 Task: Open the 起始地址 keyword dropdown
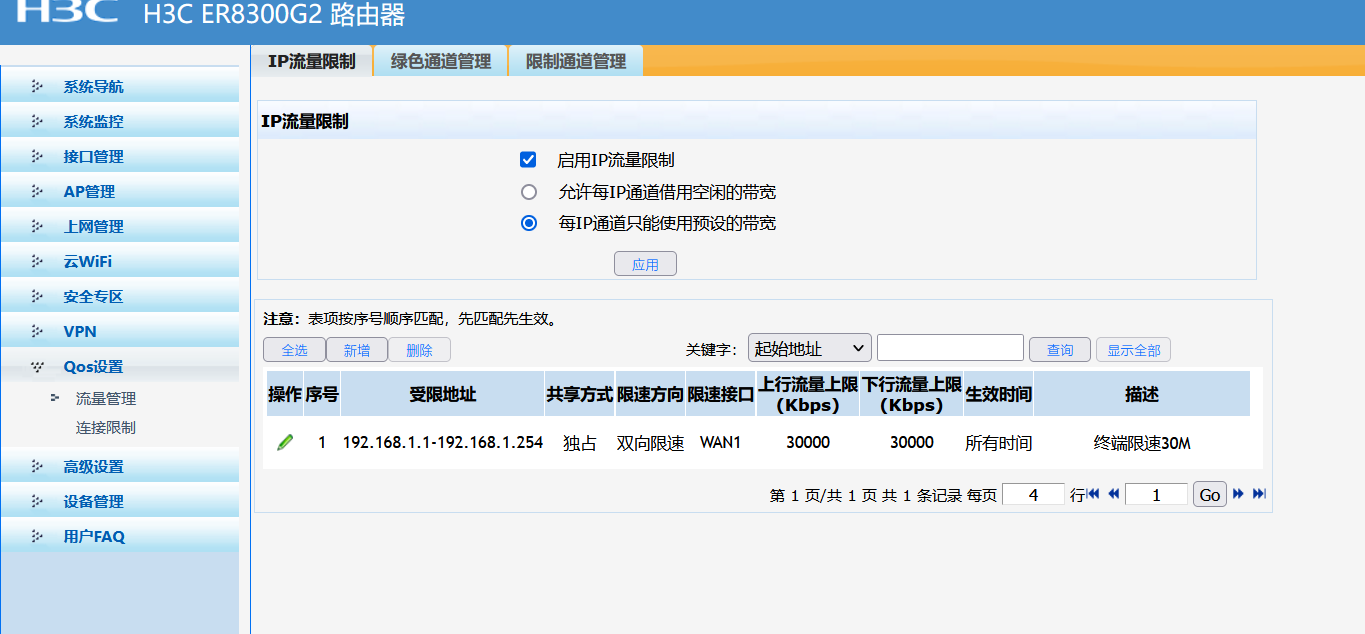pos(810,348)
